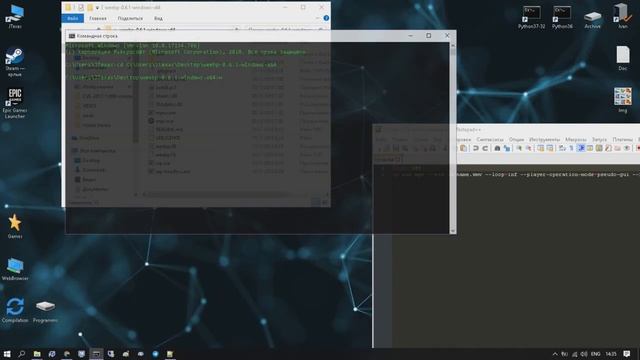Switch to Вид tab in File Explorer

coord(158,18)
